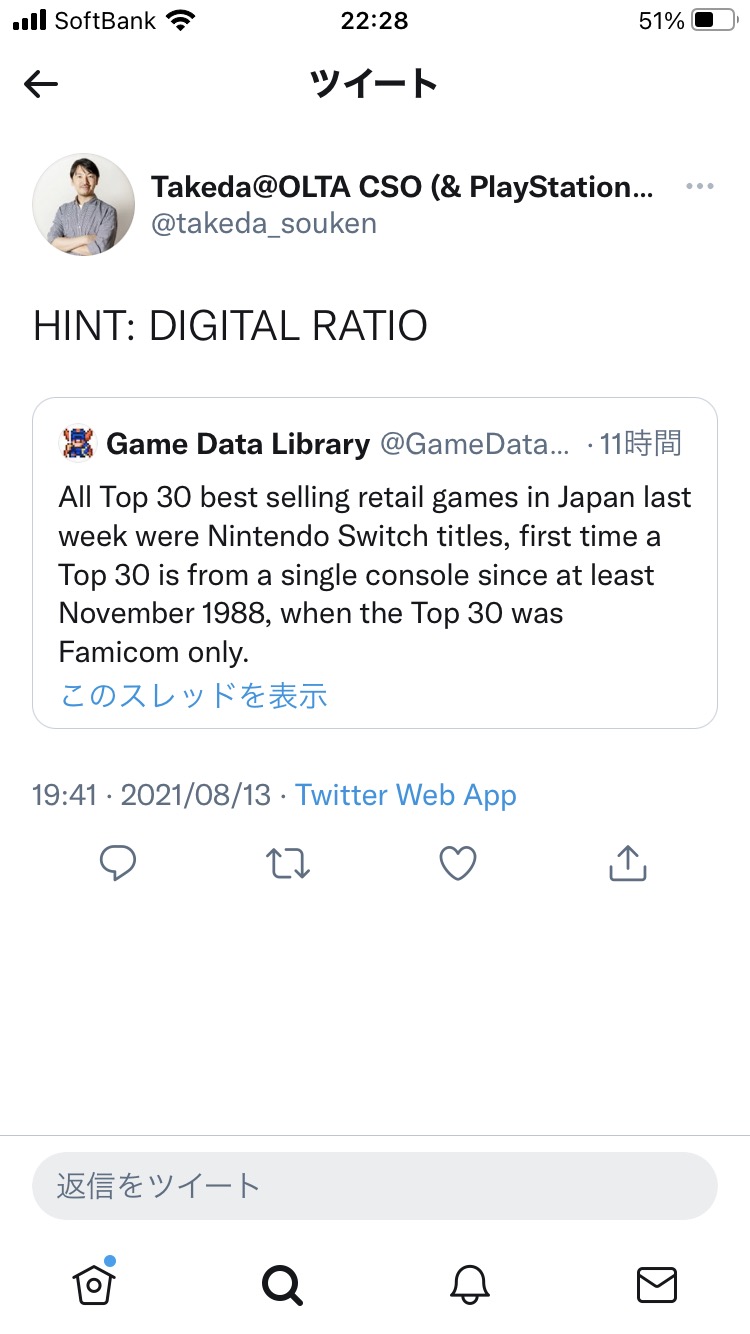750x1334 pixels.
Task: Tap the '返信をツイート' reply field
Action: pos(375,1186)
